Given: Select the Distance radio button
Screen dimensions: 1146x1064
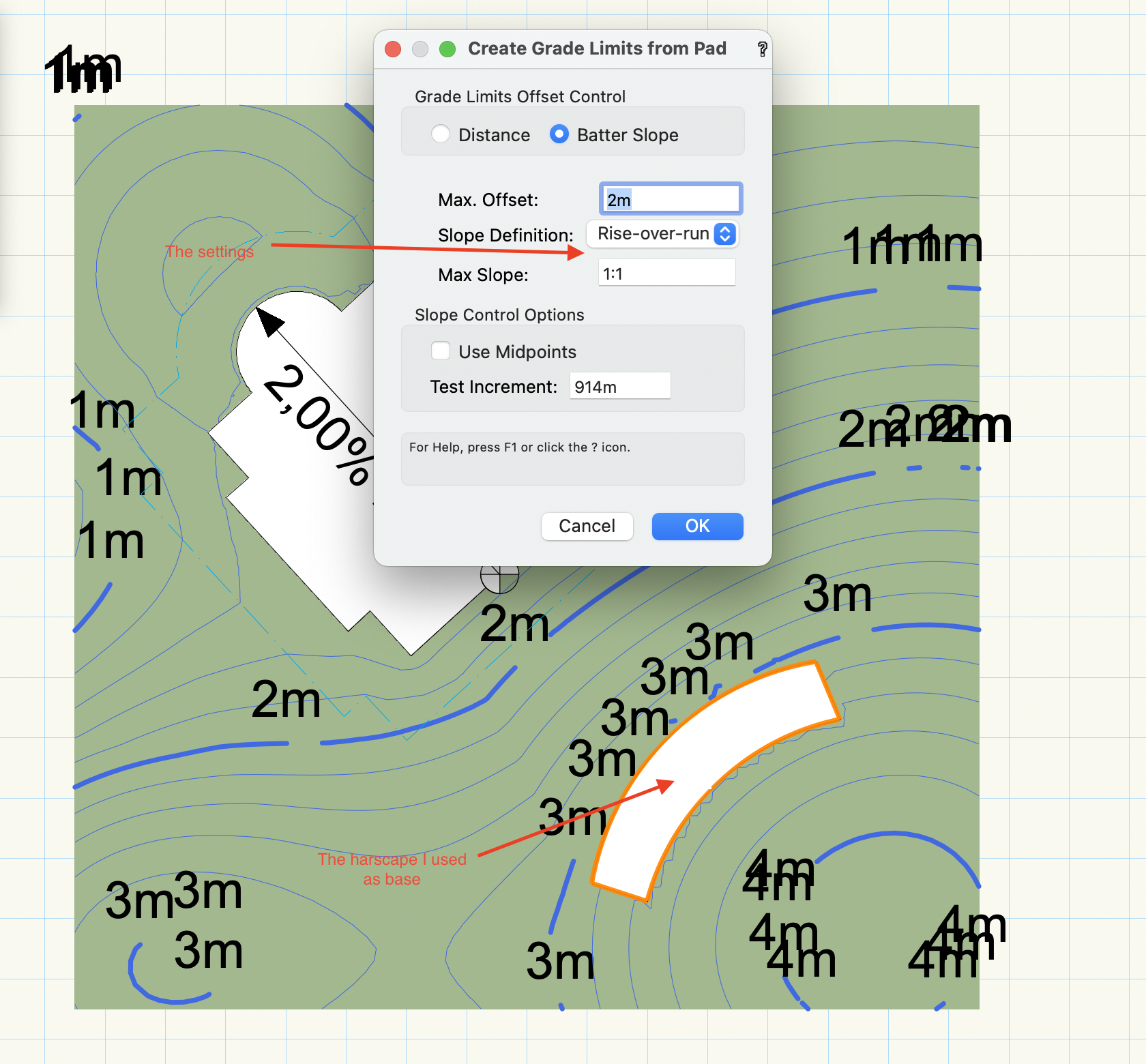Looking at the screenshot, I should click(440, 134).
